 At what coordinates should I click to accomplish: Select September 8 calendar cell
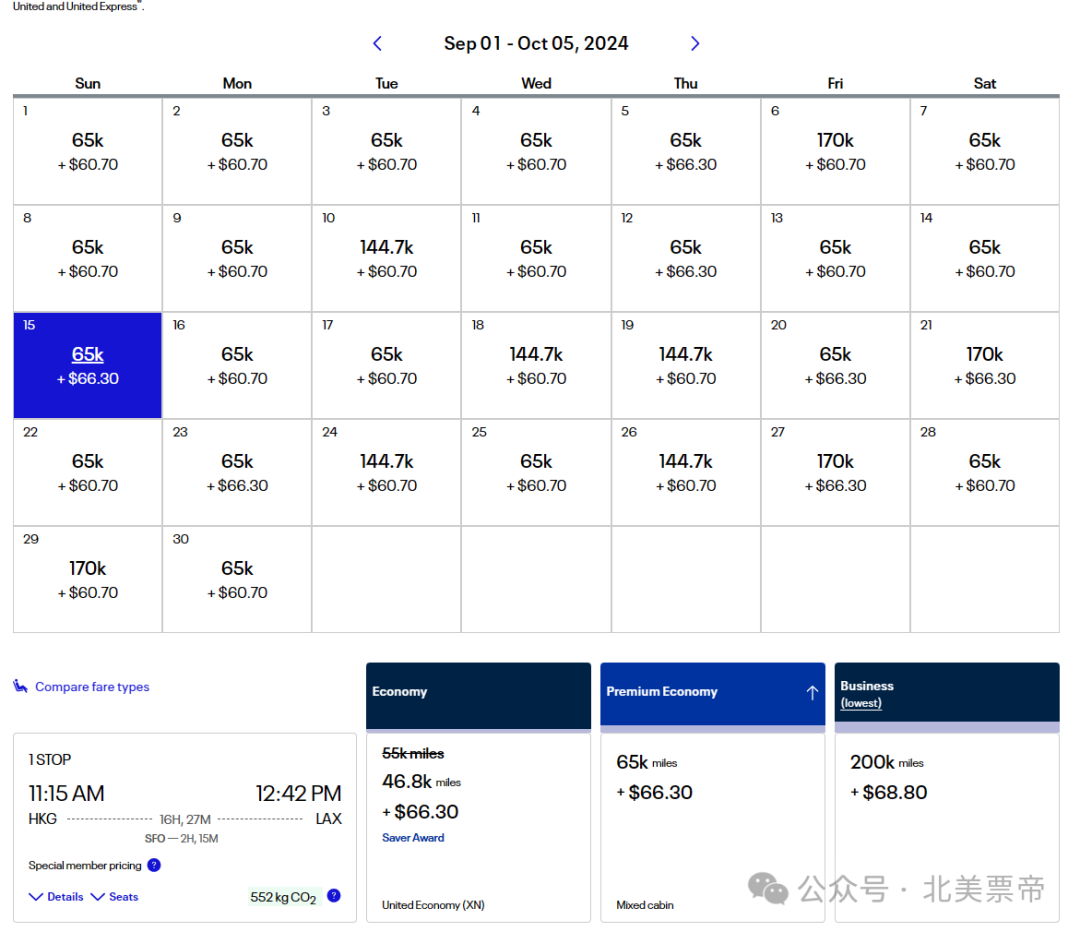[x=87, y=258]
